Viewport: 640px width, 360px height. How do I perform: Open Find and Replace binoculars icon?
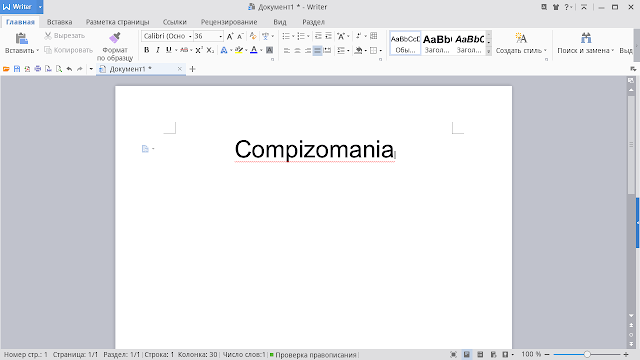[x=586, y=38]
